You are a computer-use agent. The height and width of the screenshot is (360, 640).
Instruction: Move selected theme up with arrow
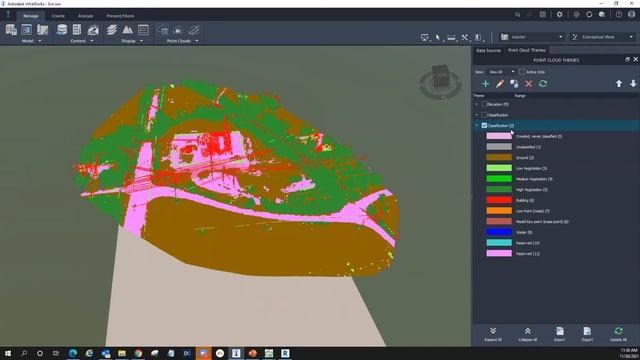(619, 84)
